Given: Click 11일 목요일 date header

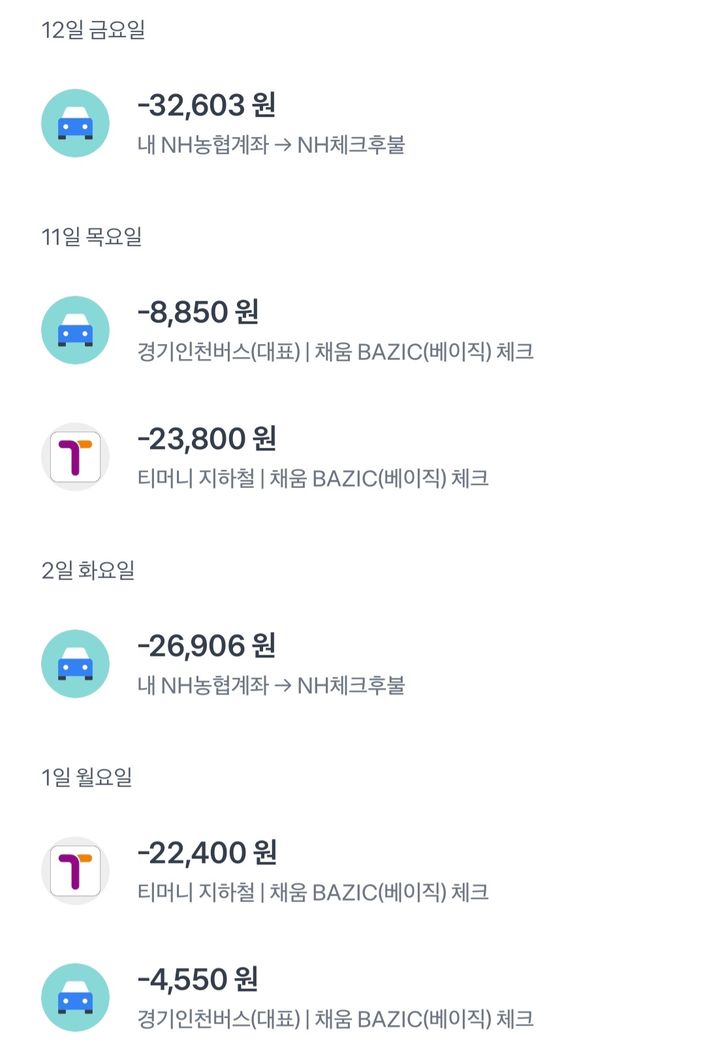Looking at the screenshot, I should tap(91, 237).
